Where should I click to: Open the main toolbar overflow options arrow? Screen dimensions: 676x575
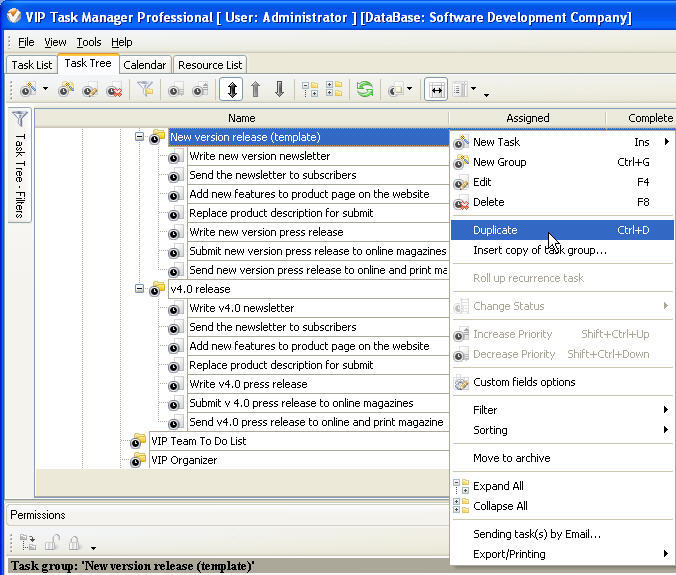click(487, 95)
